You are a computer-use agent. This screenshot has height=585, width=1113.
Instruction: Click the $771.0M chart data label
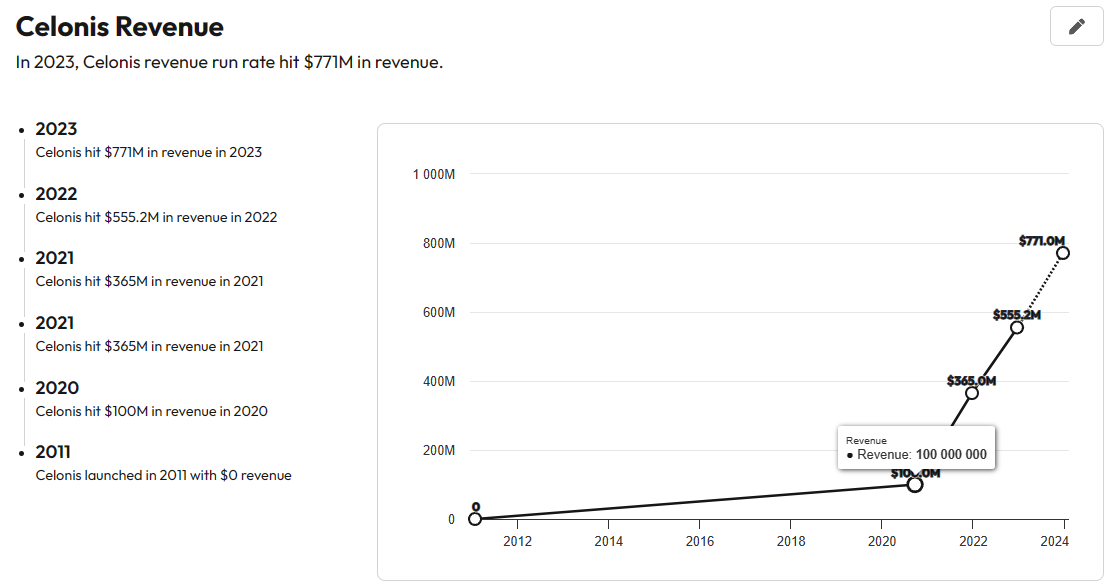pyautogui.click(x=1041, y=240)
